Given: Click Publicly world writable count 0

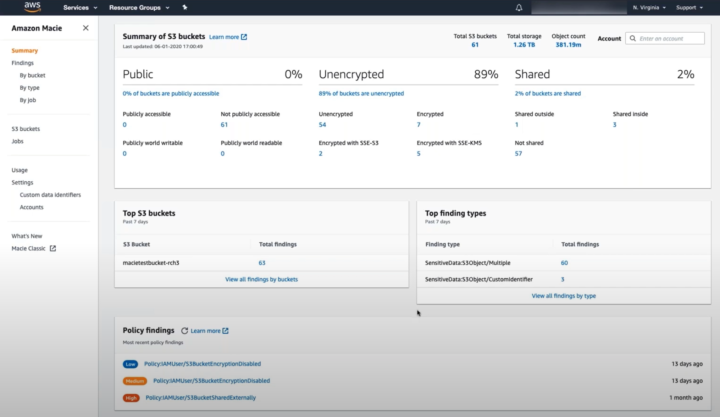Looking at the screenshot, I should pyautogui.click(x=124, y=154).
